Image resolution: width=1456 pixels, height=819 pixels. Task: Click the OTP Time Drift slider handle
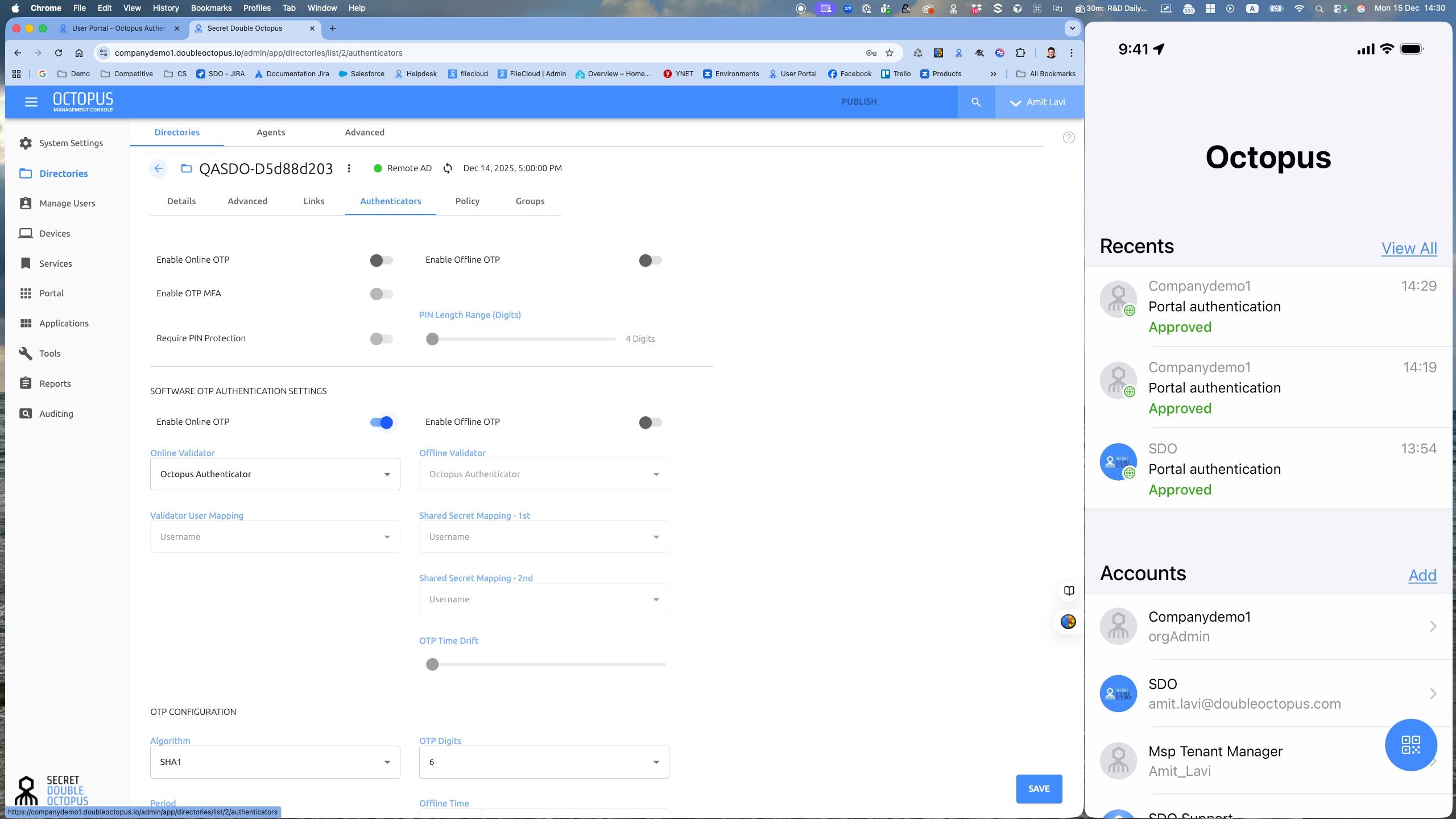coord(432,664)
